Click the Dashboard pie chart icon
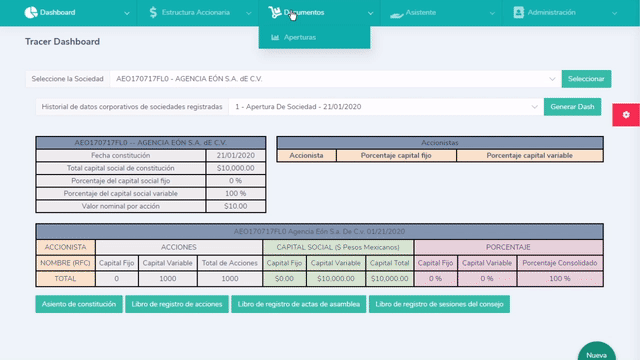This screenshot has width=640, height=360. click(x=31, y=13)
